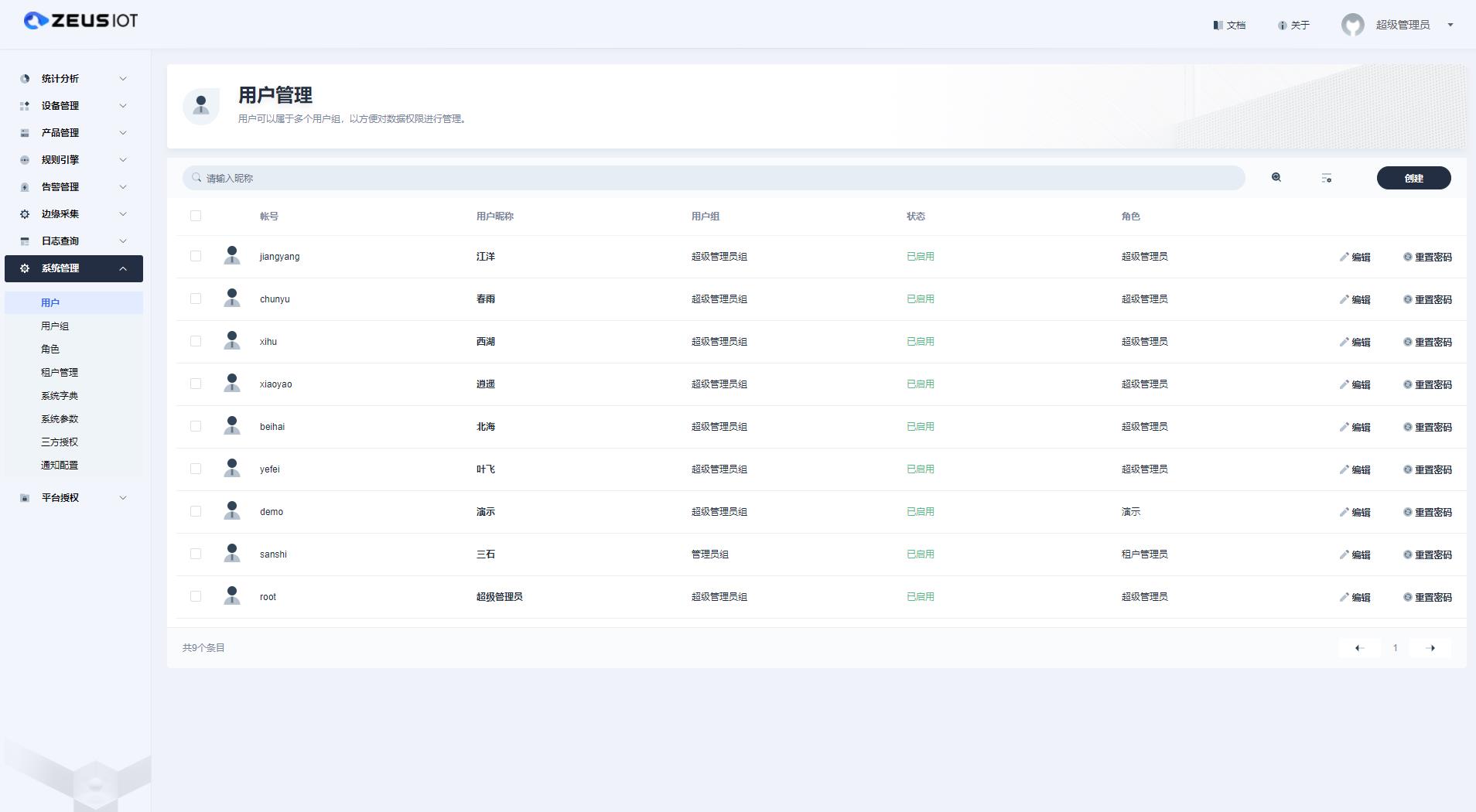Click the 创建 button
The width and height of the screenshot is (1476, 812).
point(1413,178)
